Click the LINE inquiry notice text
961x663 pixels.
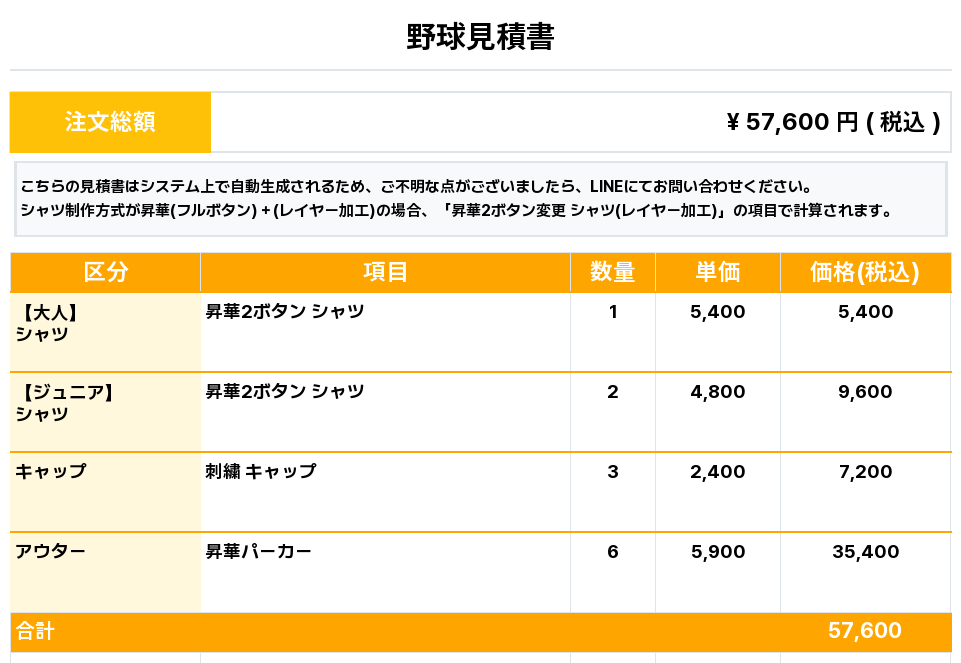(x=416, y=187)
